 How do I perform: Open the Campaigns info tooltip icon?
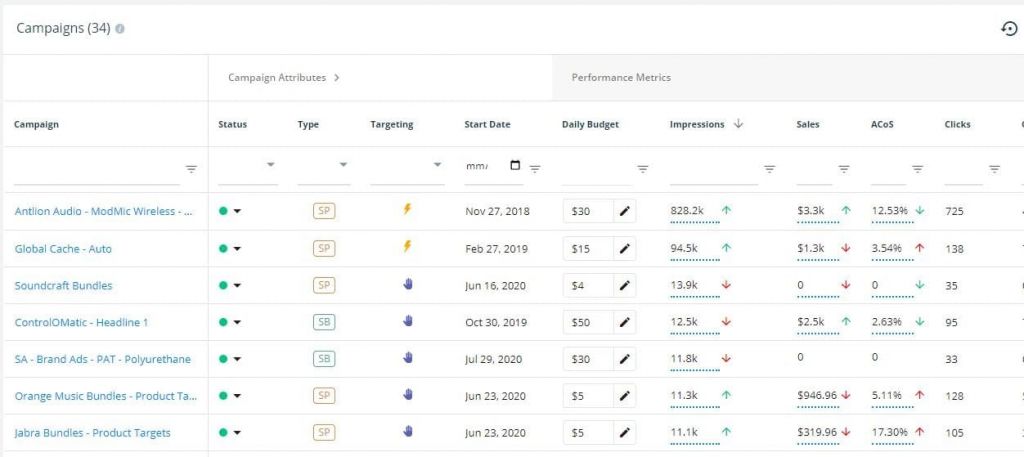[120, 29]
